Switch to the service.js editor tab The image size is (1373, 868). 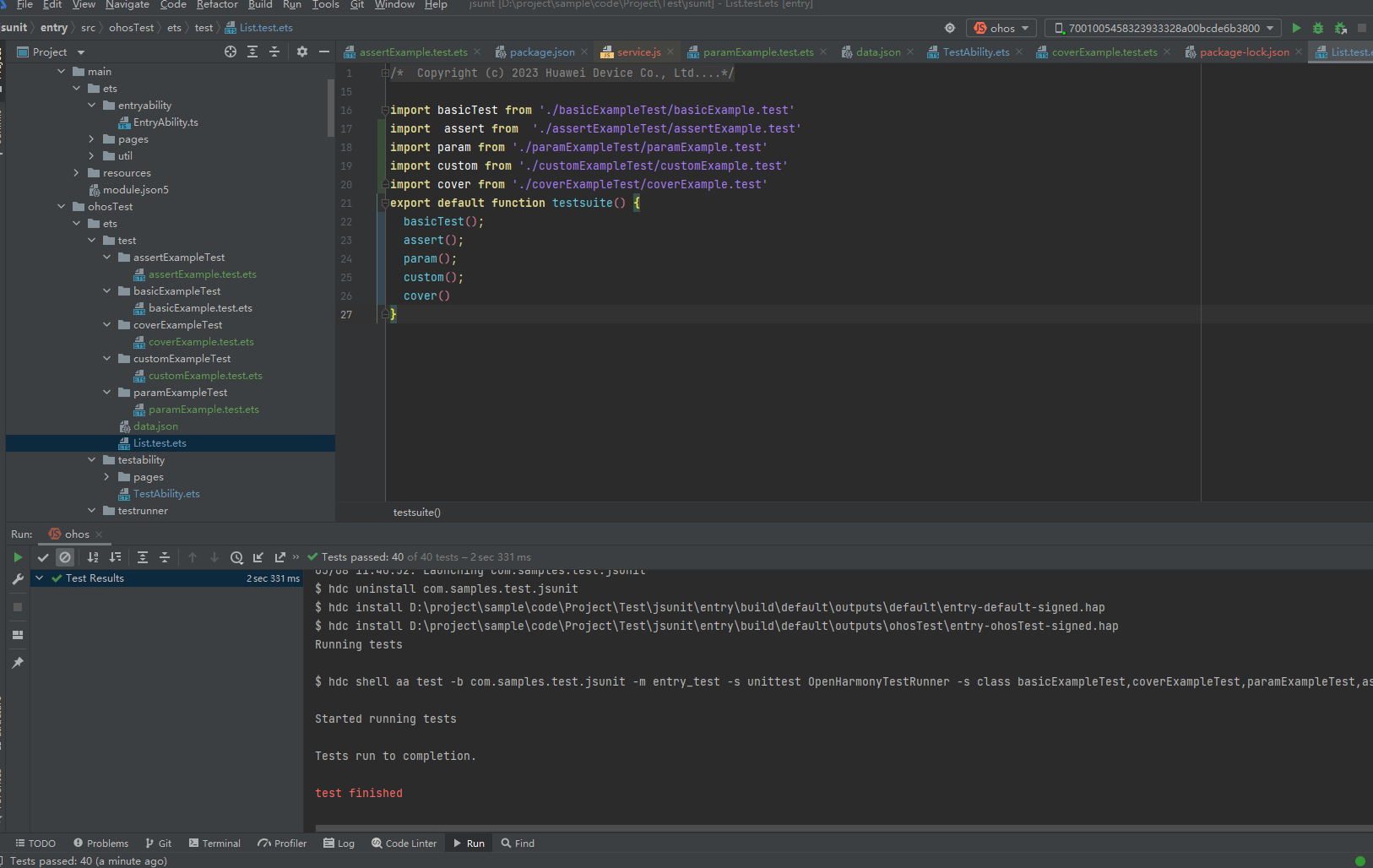pyautogui.click(x=638, y=52)
